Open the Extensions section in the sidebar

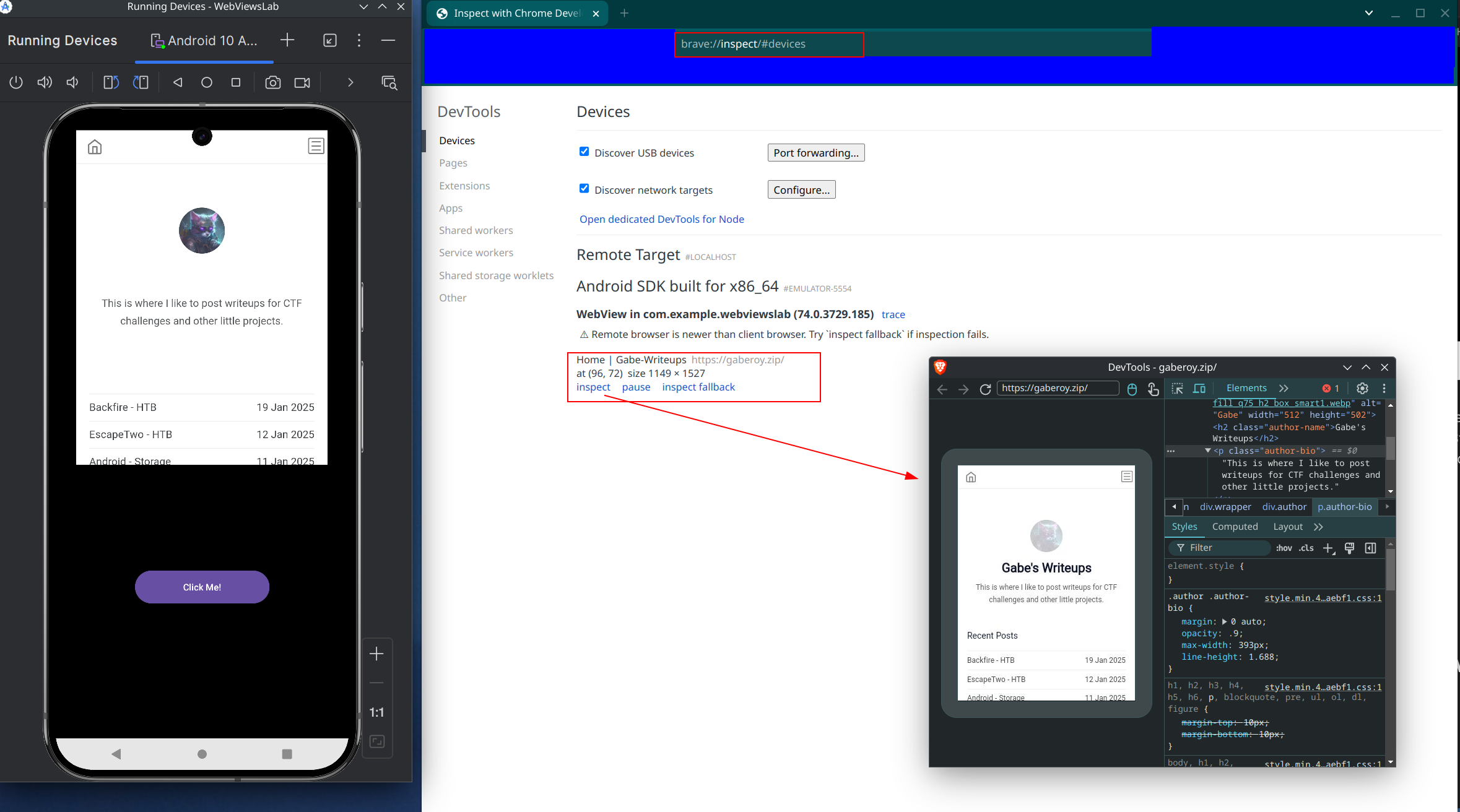click(x=464, y=186)
